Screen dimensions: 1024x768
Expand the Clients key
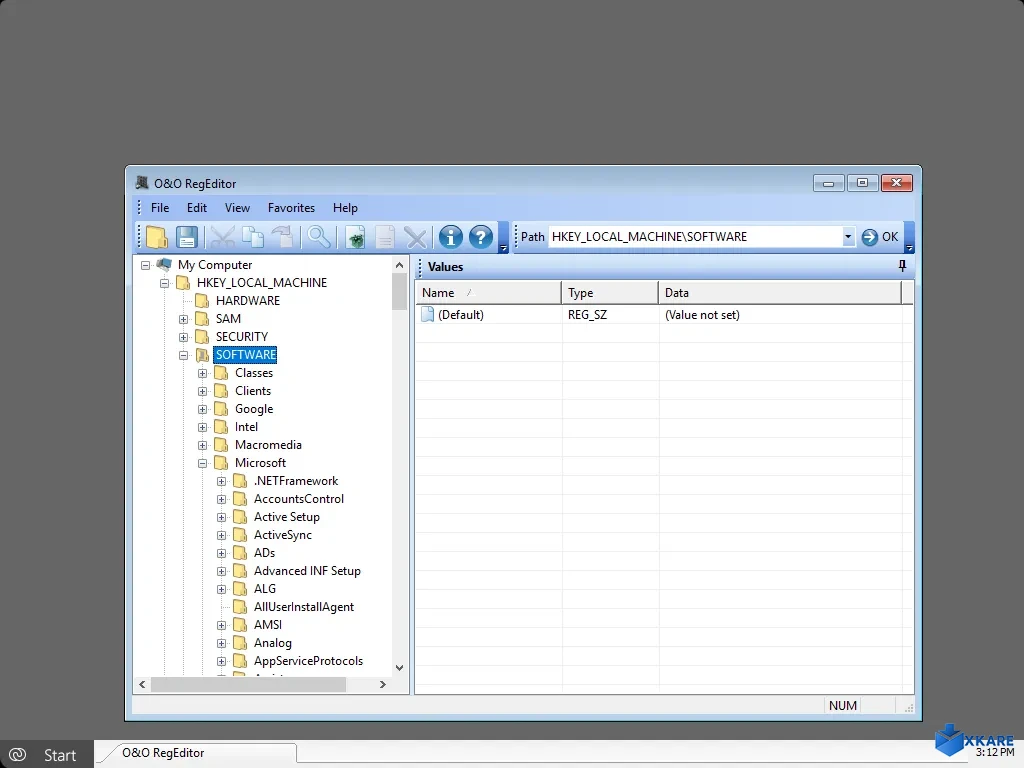coord(202,391)
